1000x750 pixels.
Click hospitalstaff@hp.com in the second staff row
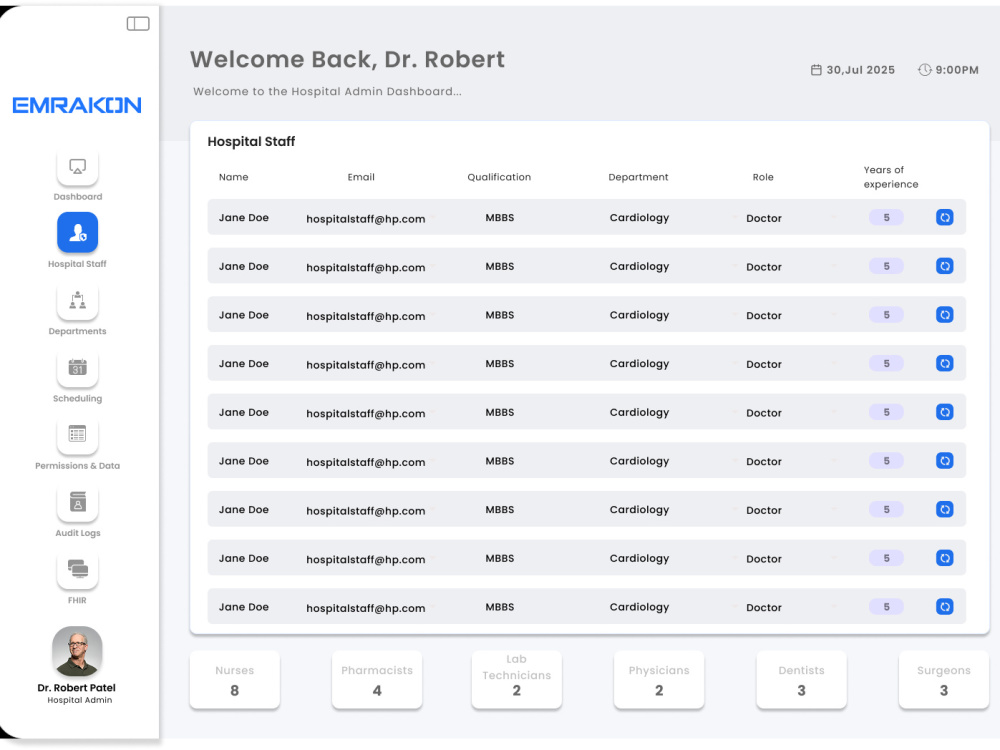(365, 267)
